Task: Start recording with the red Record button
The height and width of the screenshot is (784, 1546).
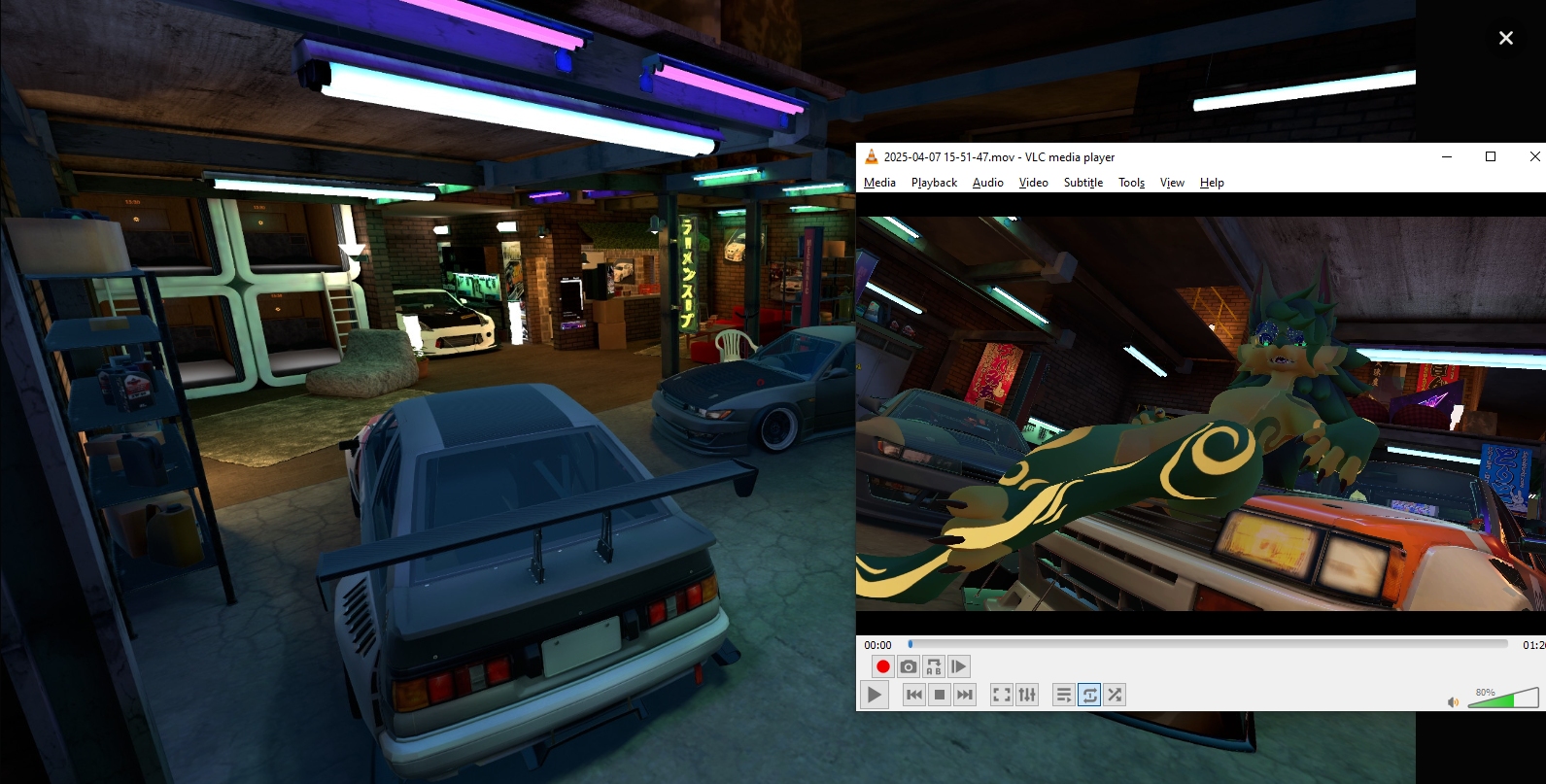Action: point(882,666)
